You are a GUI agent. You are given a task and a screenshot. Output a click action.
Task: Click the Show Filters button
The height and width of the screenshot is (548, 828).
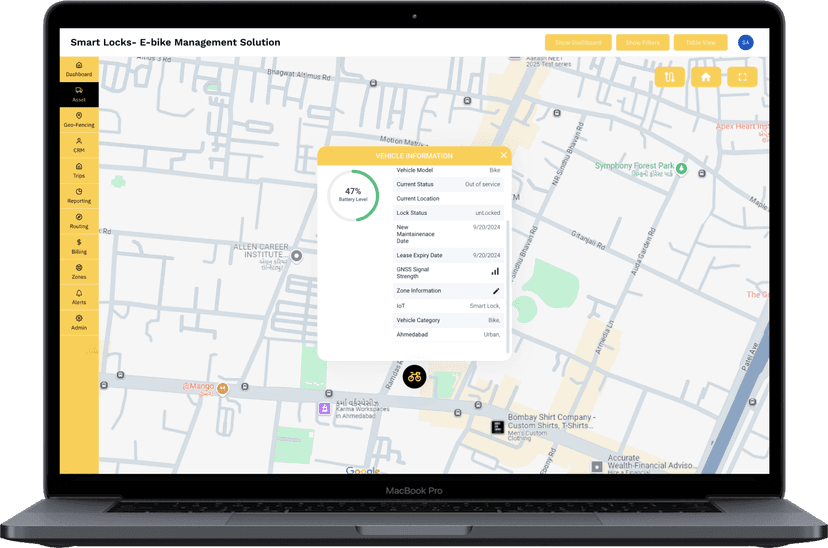[x=643, y=43]
